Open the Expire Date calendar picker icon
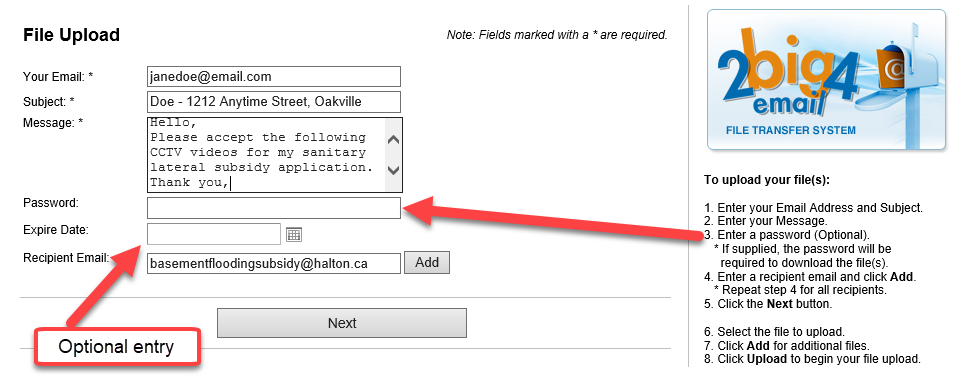959x385 pixels. pyautogui.click(x=294, y=234)
